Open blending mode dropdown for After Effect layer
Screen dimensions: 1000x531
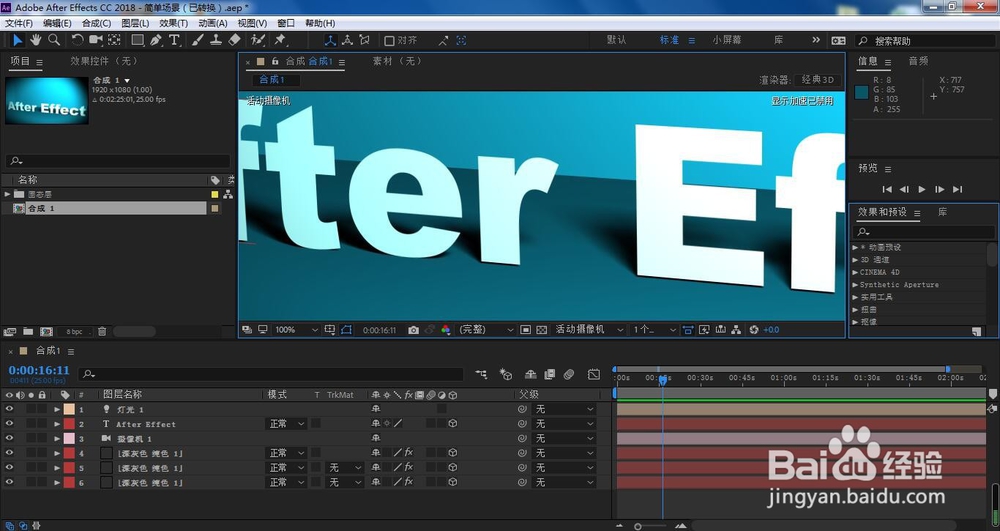(x=286, y=424)
